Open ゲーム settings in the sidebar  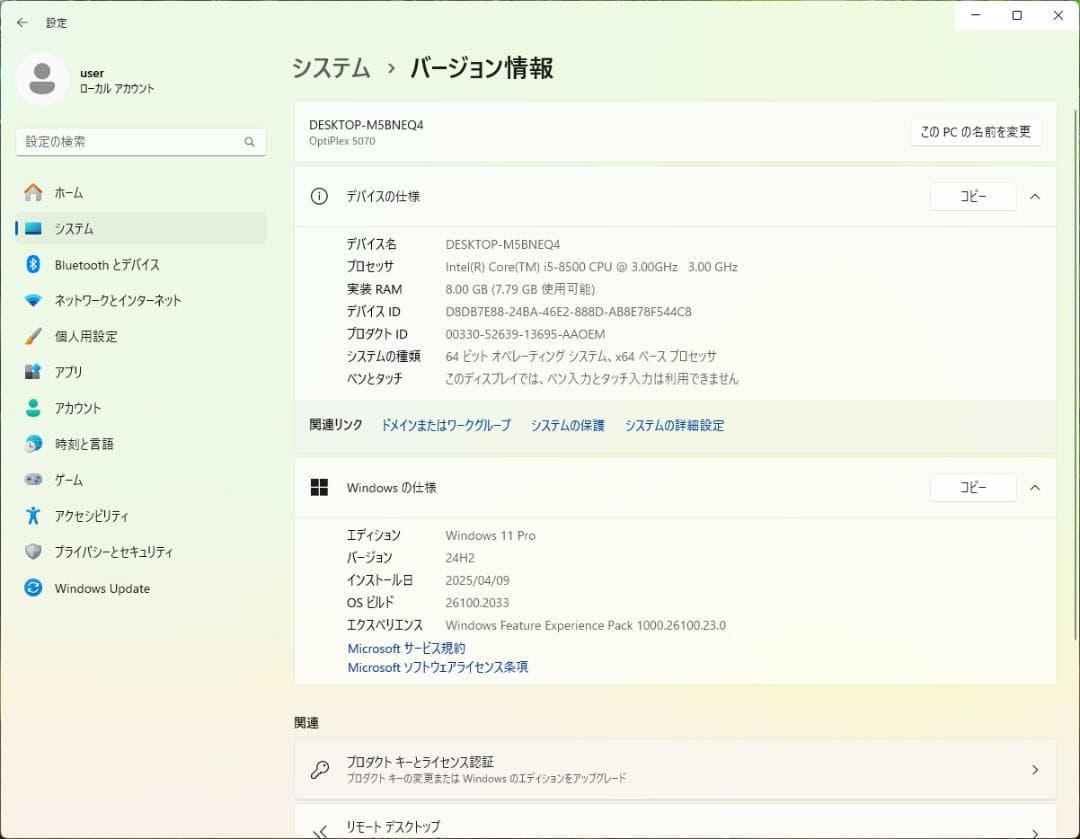pos(141,479)
